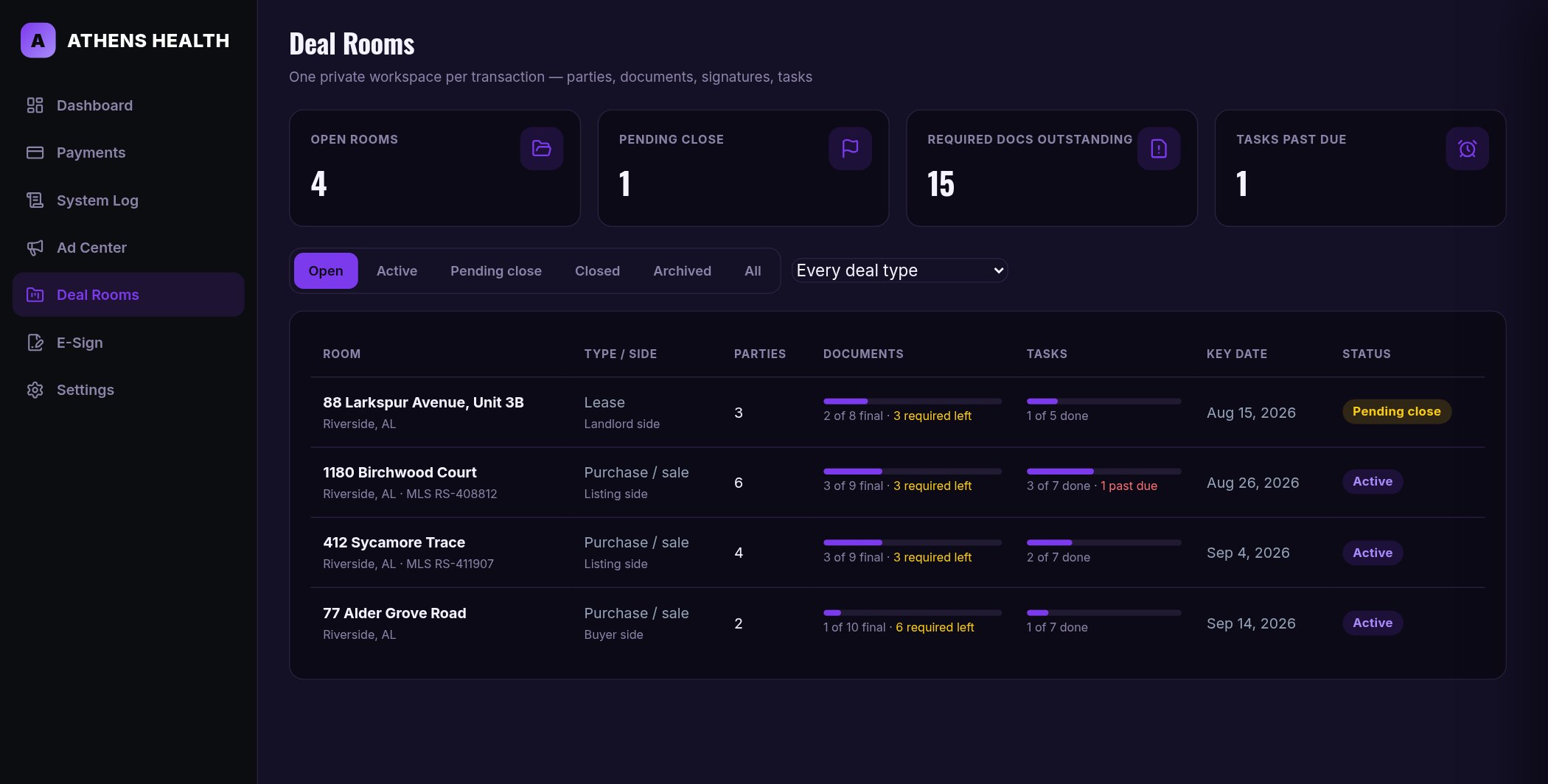
Task: Click the System Log scroll icon
Action: pos(35,200)
